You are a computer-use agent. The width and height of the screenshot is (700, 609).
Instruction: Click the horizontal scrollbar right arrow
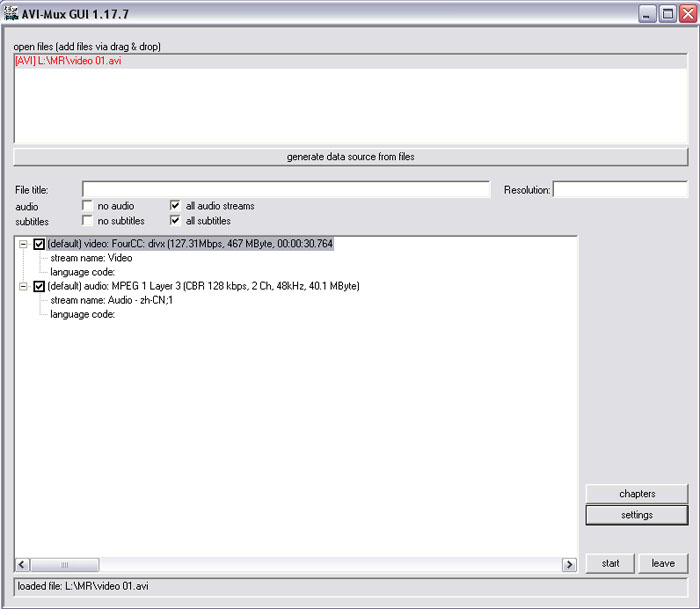point(569,565)
